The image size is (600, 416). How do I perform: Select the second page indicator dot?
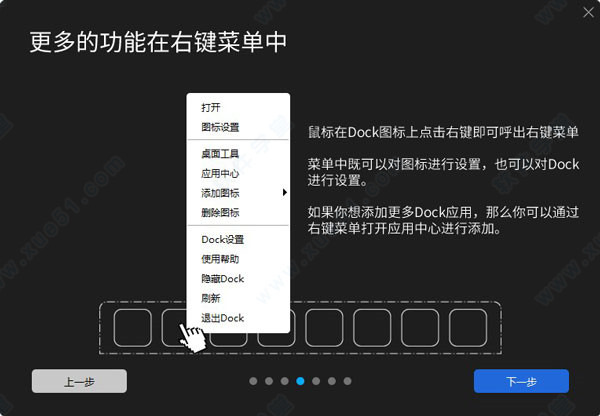point(269,381)
